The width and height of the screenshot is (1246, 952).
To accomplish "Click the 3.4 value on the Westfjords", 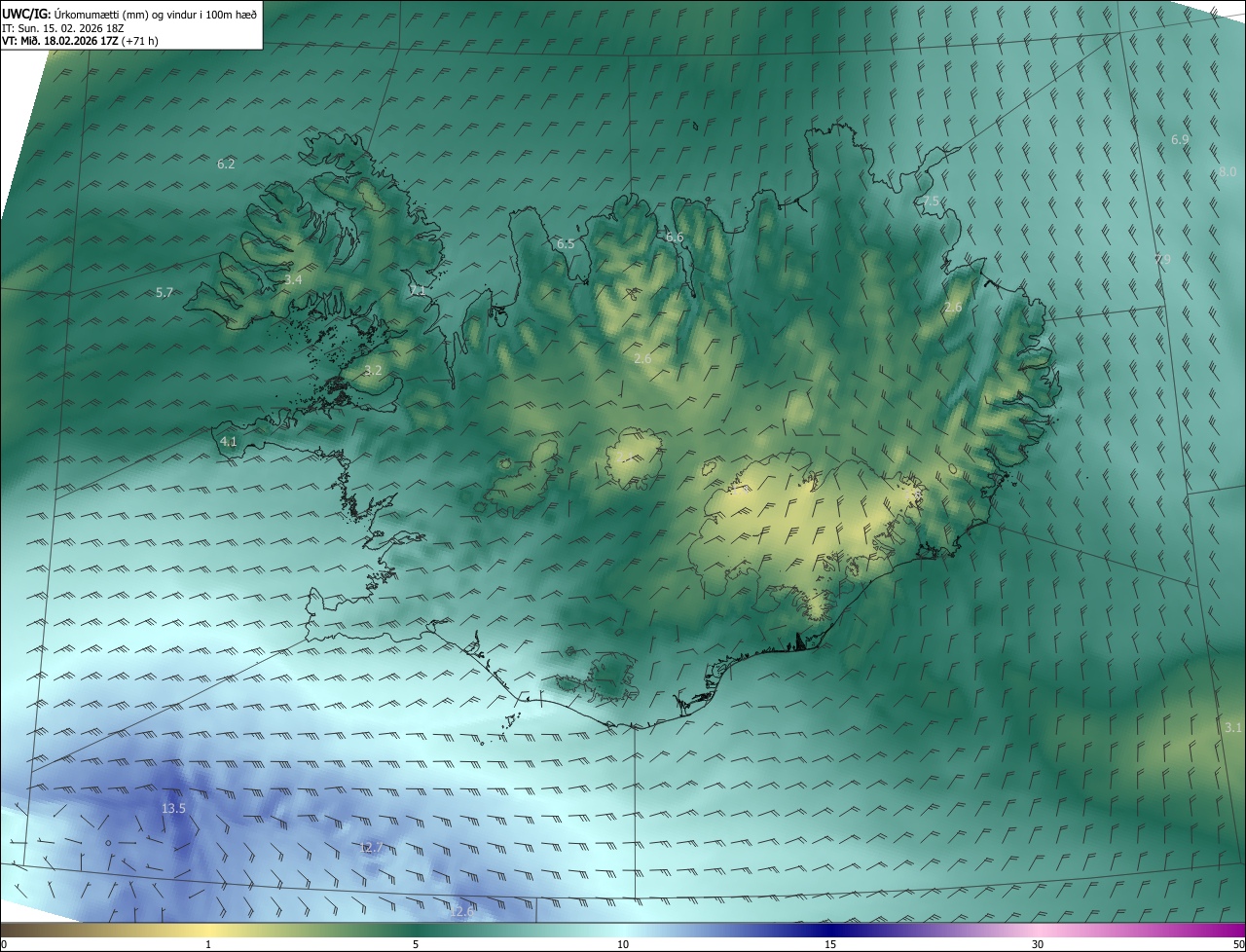I will pos(293,279).
